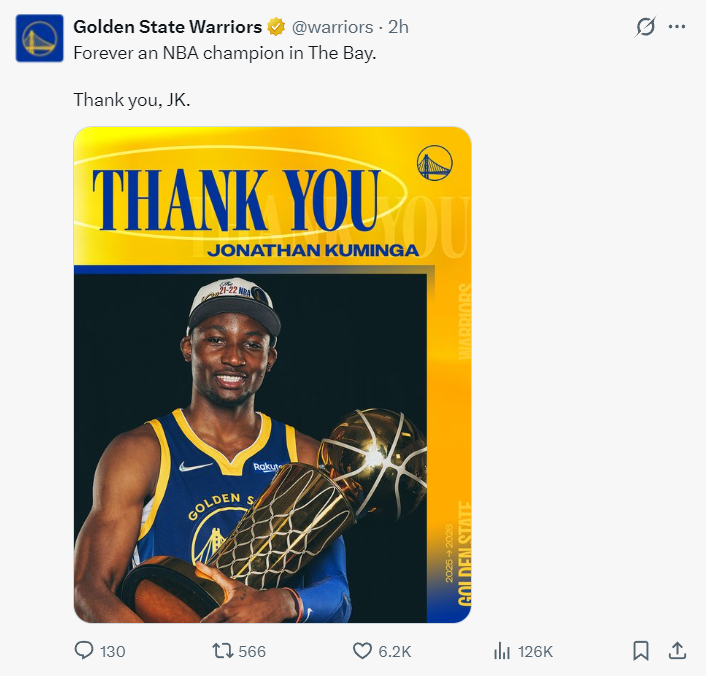This screenshot has height=676, width=706.
Task: Open the Warriors profile avatar
Action: (x=39, y=39)
